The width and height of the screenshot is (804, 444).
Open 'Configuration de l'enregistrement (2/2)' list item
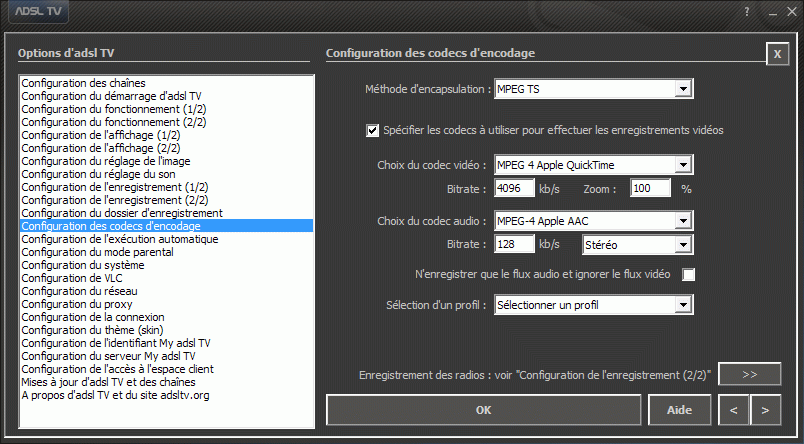click(x=167, y=200)
